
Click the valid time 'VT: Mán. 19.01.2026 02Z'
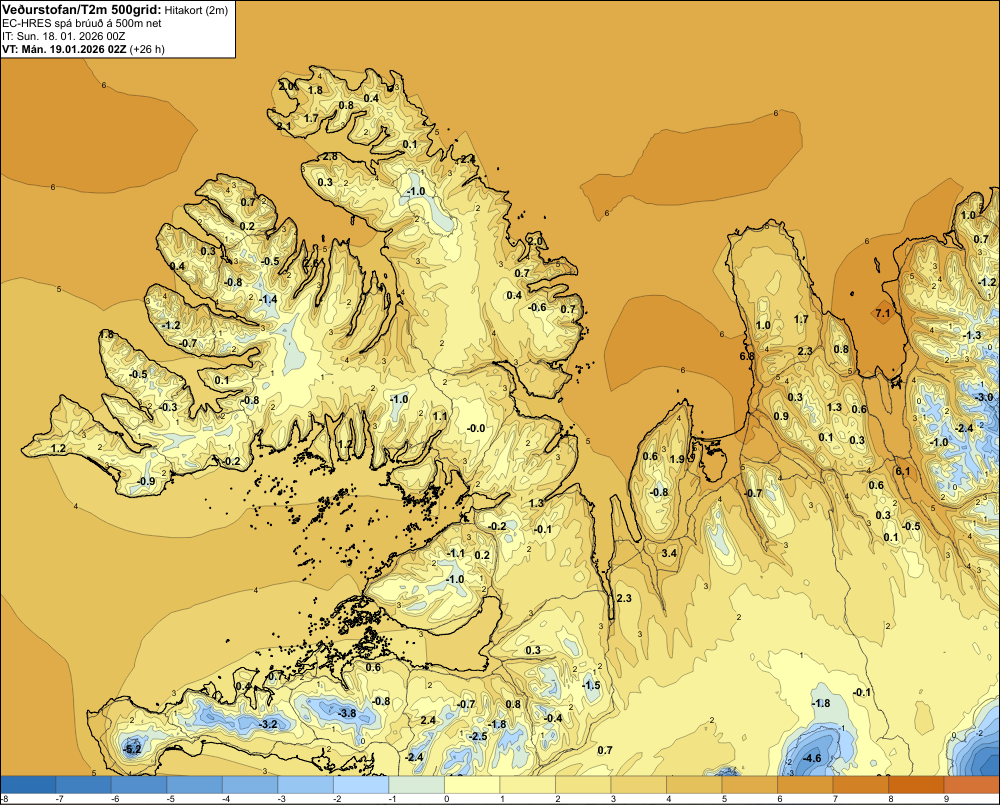(64, 49)
